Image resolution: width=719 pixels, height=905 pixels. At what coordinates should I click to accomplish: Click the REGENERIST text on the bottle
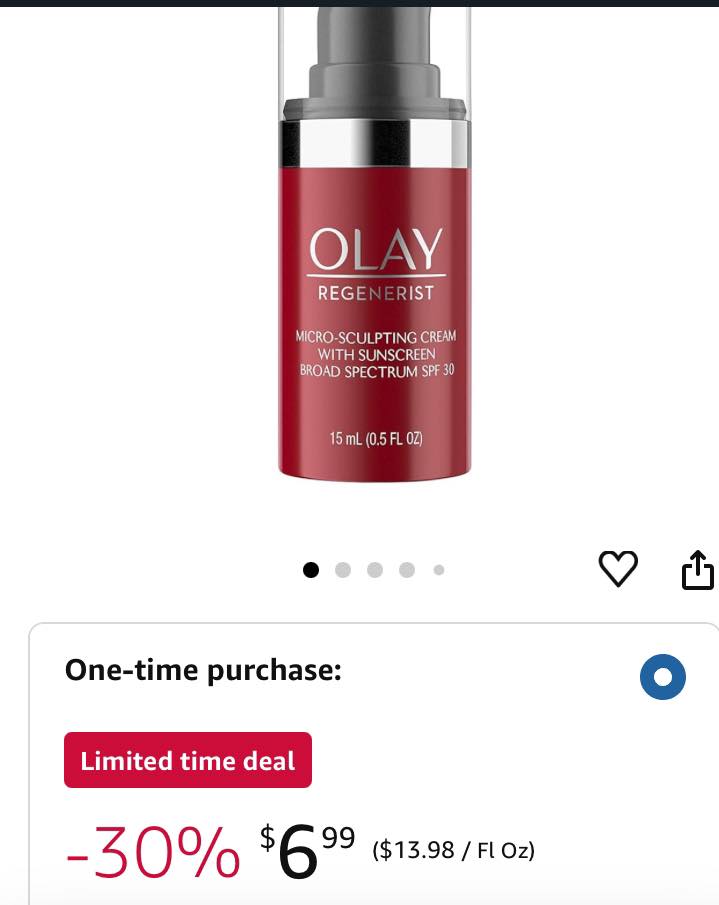[376, 293]
